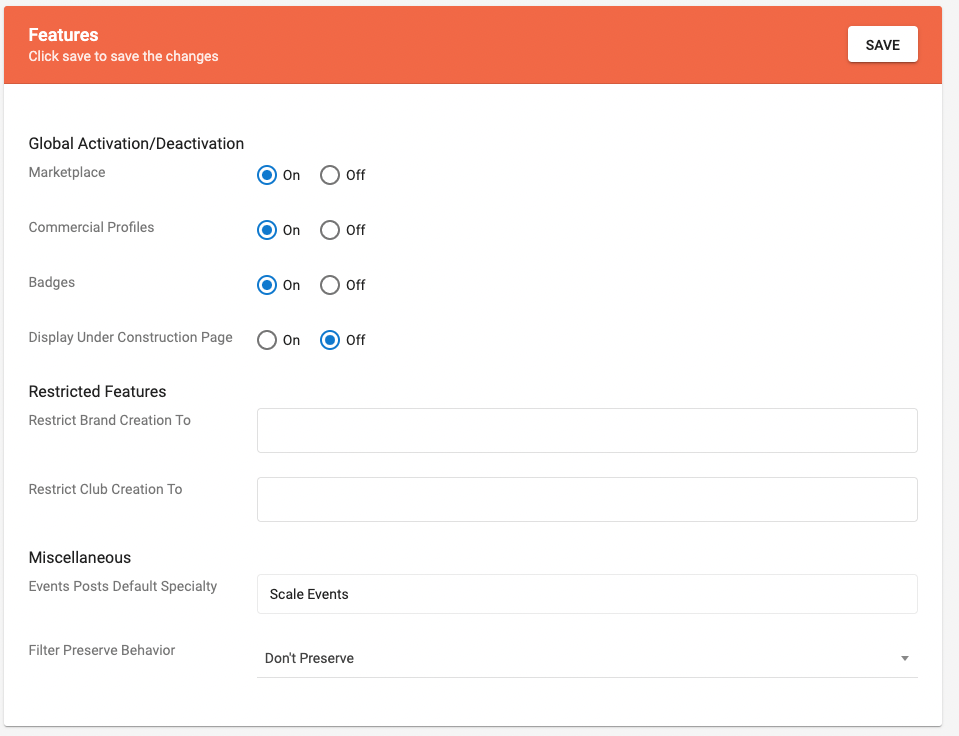Viewport: 959px width, 736px height.
Task: Click the dropdown arrow beside Don't Preserve
Action: pos(904,658)
